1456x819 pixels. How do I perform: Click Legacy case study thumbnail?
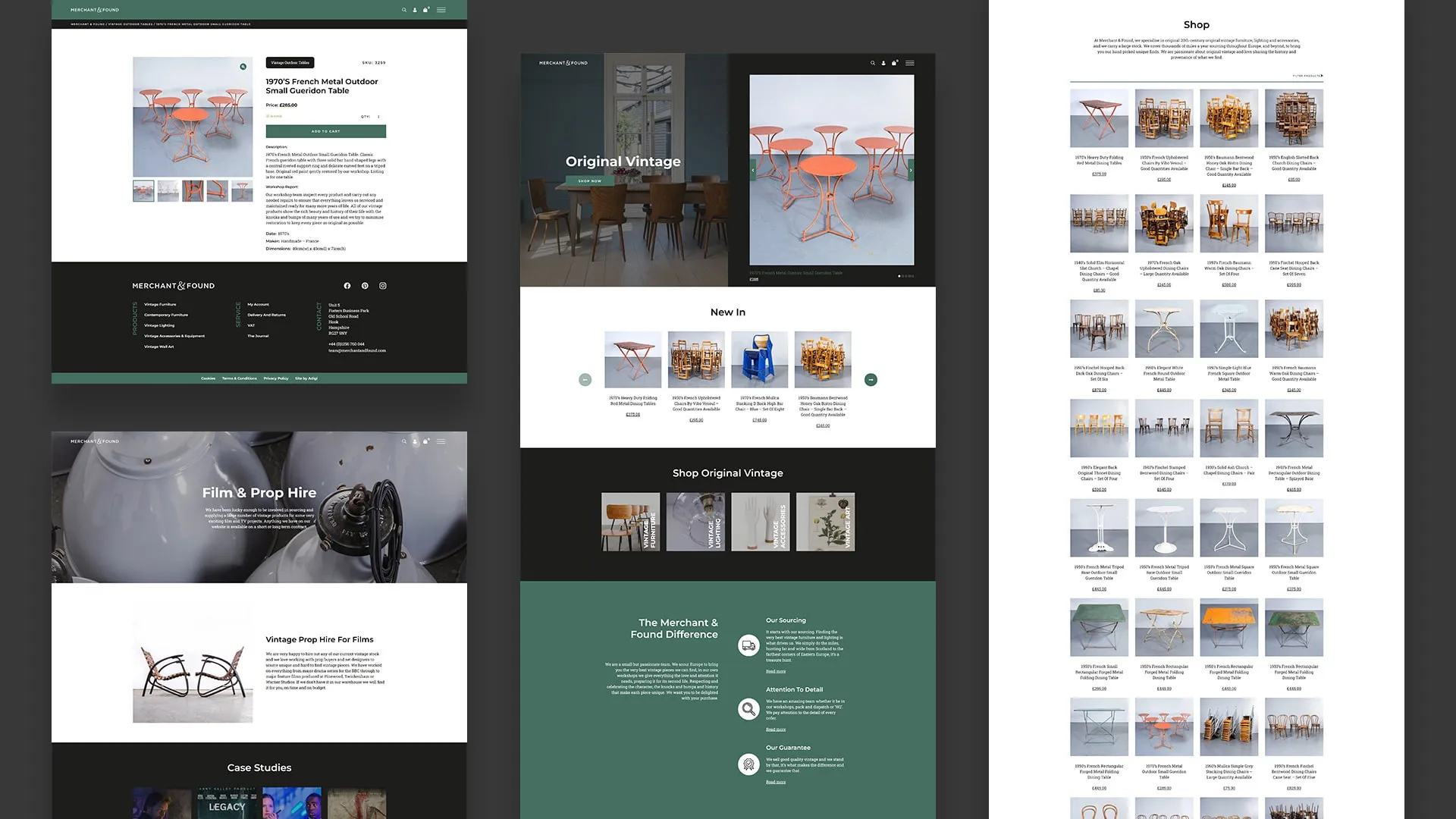(x=227, y=803)
